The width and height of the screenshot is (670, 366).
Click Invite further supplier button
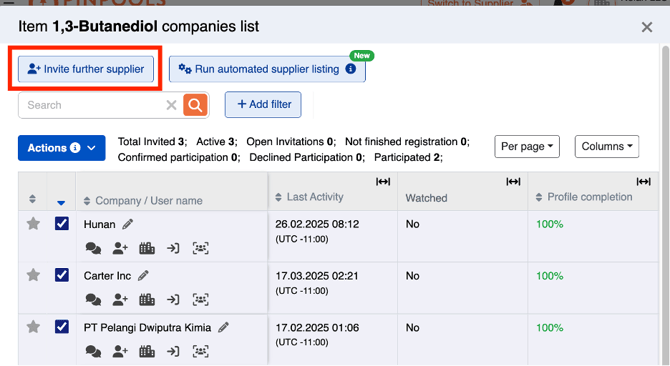86,69
